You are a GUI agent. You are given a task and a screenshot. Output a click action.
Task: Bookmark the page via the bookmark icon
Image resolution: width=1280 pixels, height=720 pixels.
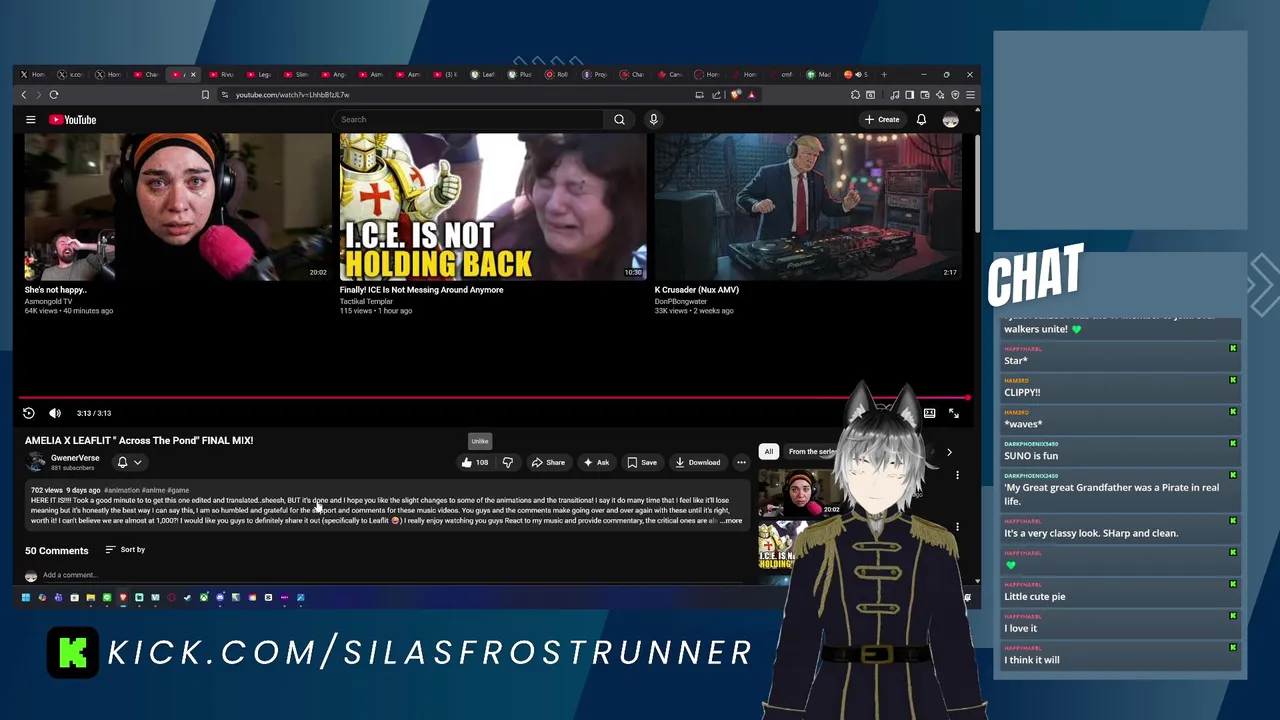[x=205, y=95]
